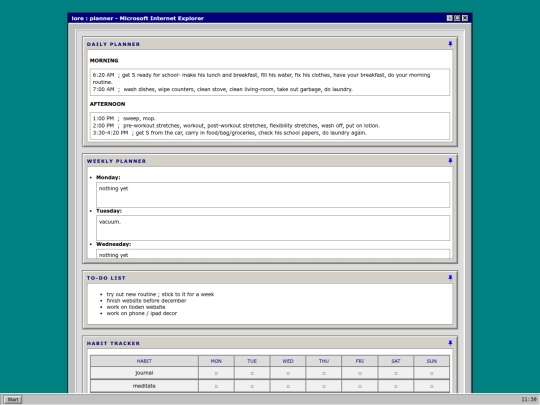Tick meditate checkbox for THU
The width and height of the screenshot is (540, 405).
click(x=324, y=386)
